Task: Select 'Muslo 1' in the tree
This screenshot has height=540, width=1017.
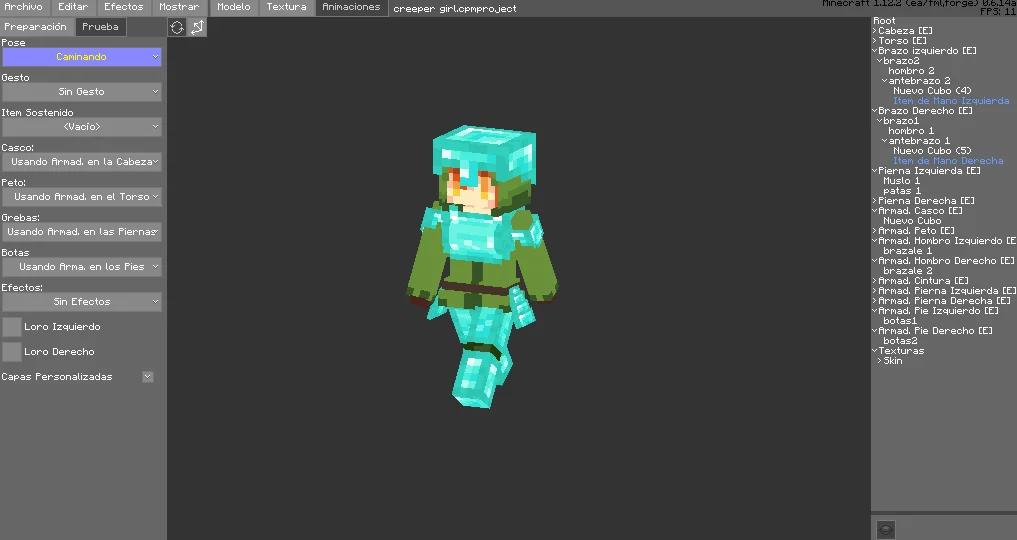Action: coord(902,181)
